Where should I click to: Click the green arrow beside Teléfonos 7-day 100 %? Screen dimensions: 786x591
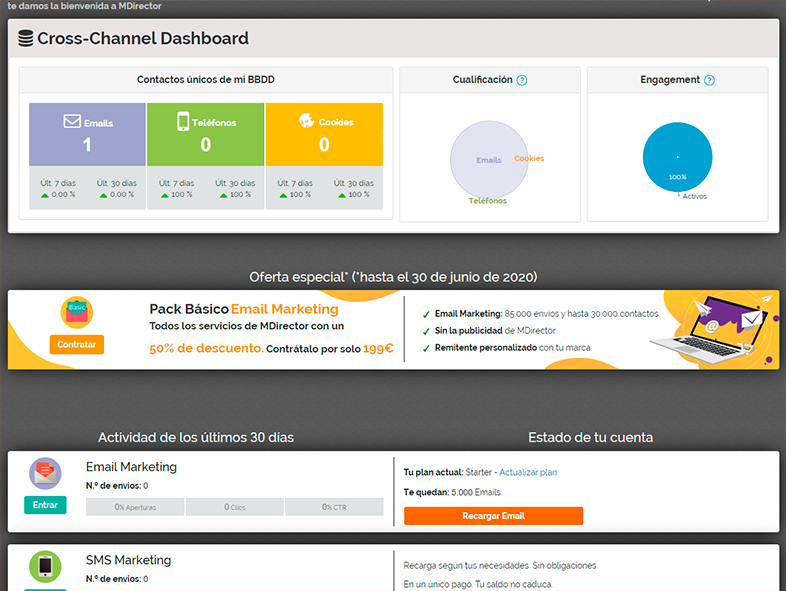[x=164, y=195]
